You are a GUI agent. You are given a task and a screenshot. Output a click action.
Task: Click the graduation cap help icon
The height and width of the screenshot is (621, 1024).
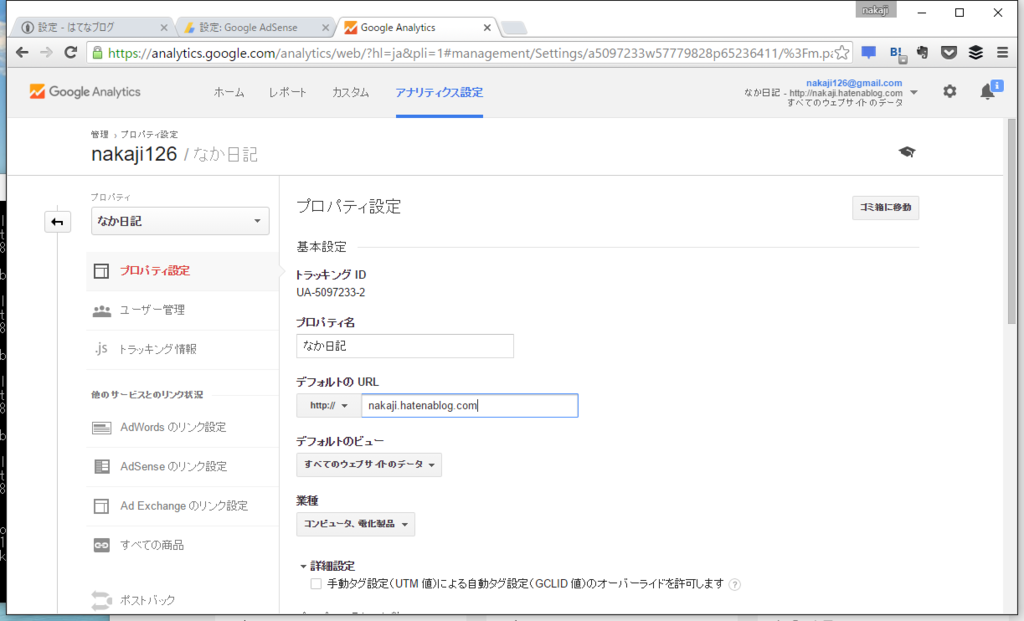click(906, 152)
